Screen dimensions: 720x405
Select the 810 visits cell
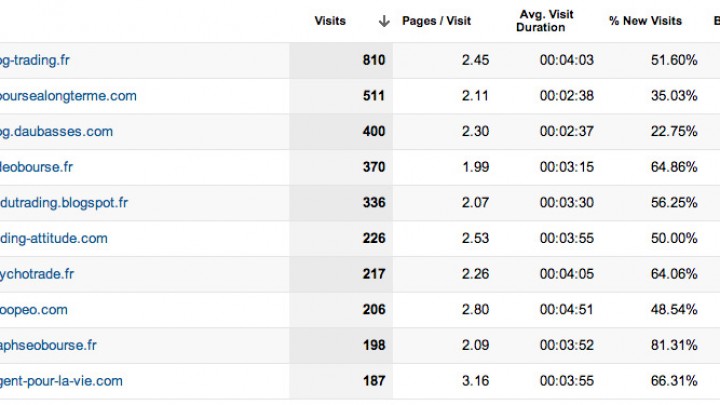click(x=341, y=60)
